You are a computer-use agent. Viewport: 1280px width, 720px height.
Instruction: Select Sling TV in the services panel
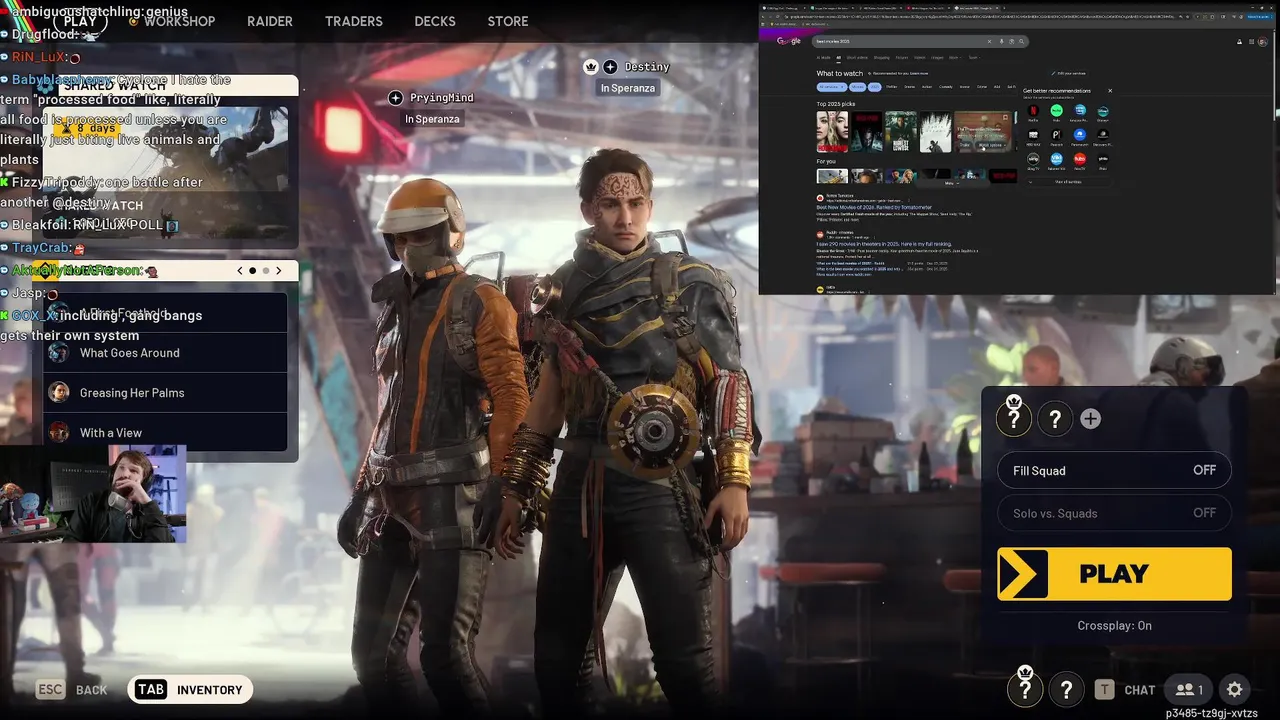(1033, 159)
